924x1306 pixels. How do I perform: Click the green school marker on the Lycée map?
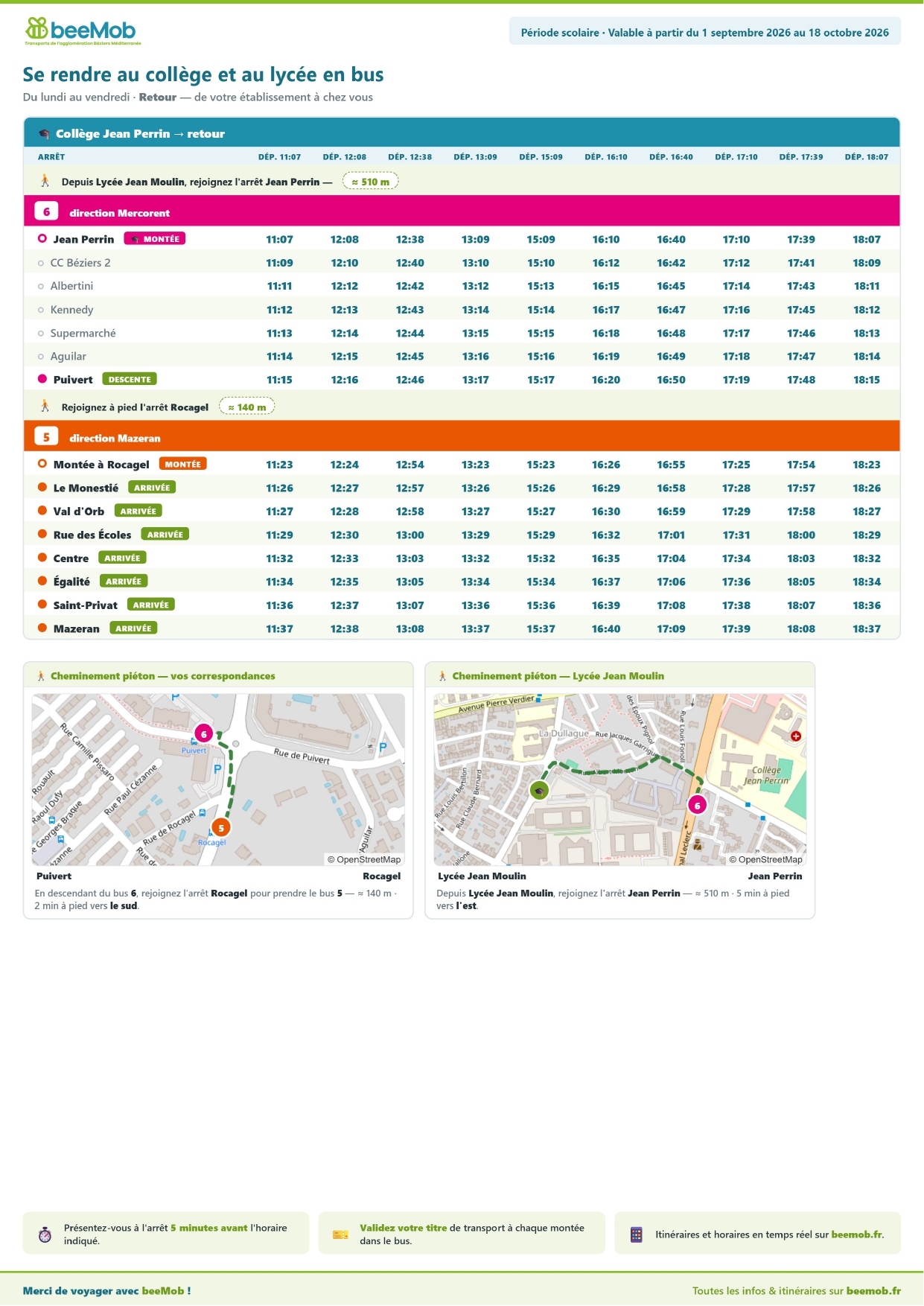click(539, 790)
